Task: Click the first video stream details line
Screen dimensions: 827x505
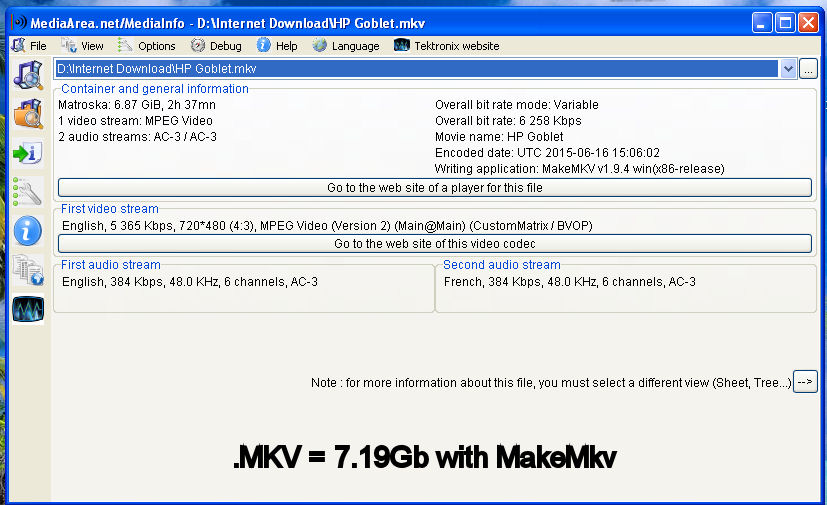Action: click(327, 226)
